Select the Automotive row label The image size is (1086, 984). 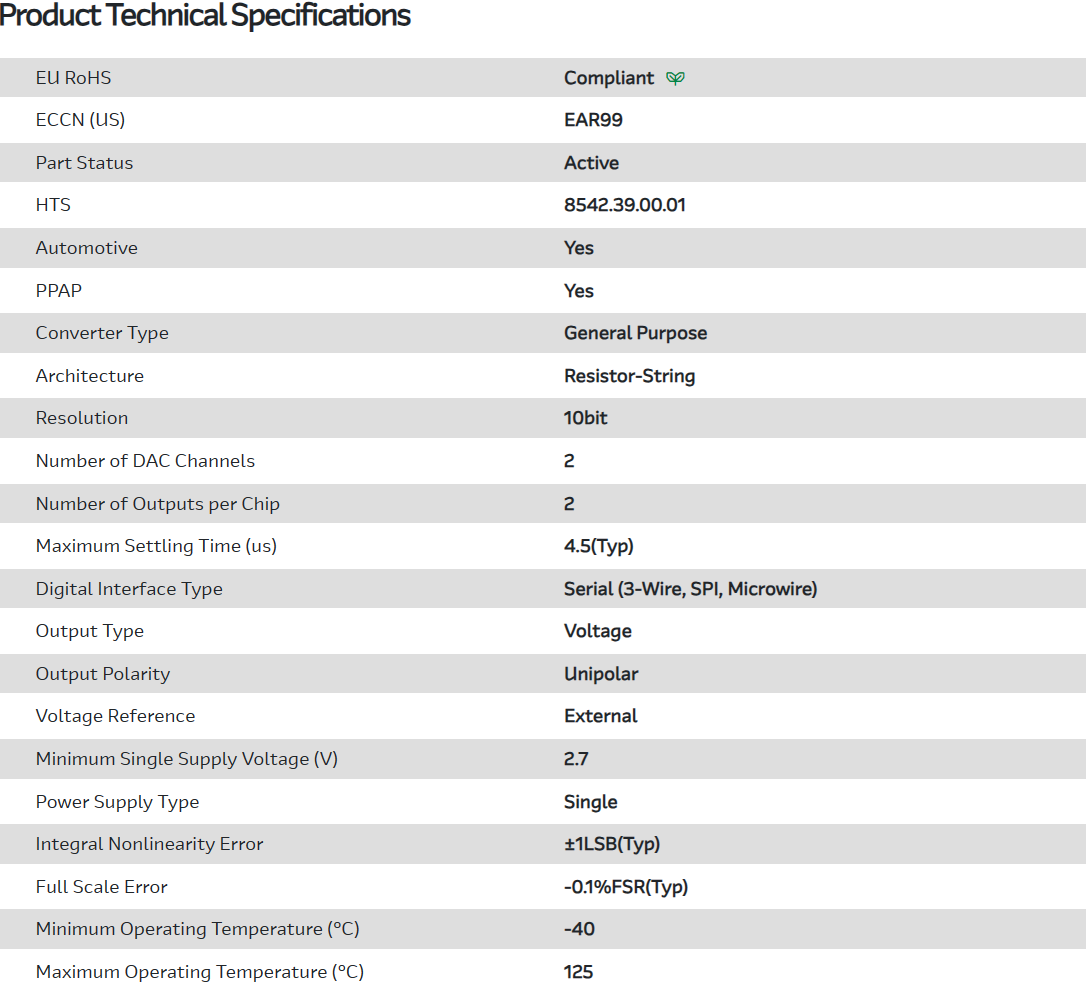[86, 248]
